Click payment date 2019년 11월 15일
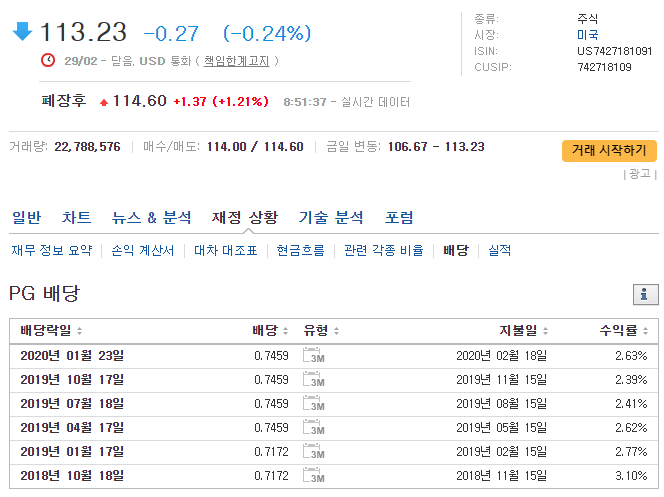 coord(501,380)
